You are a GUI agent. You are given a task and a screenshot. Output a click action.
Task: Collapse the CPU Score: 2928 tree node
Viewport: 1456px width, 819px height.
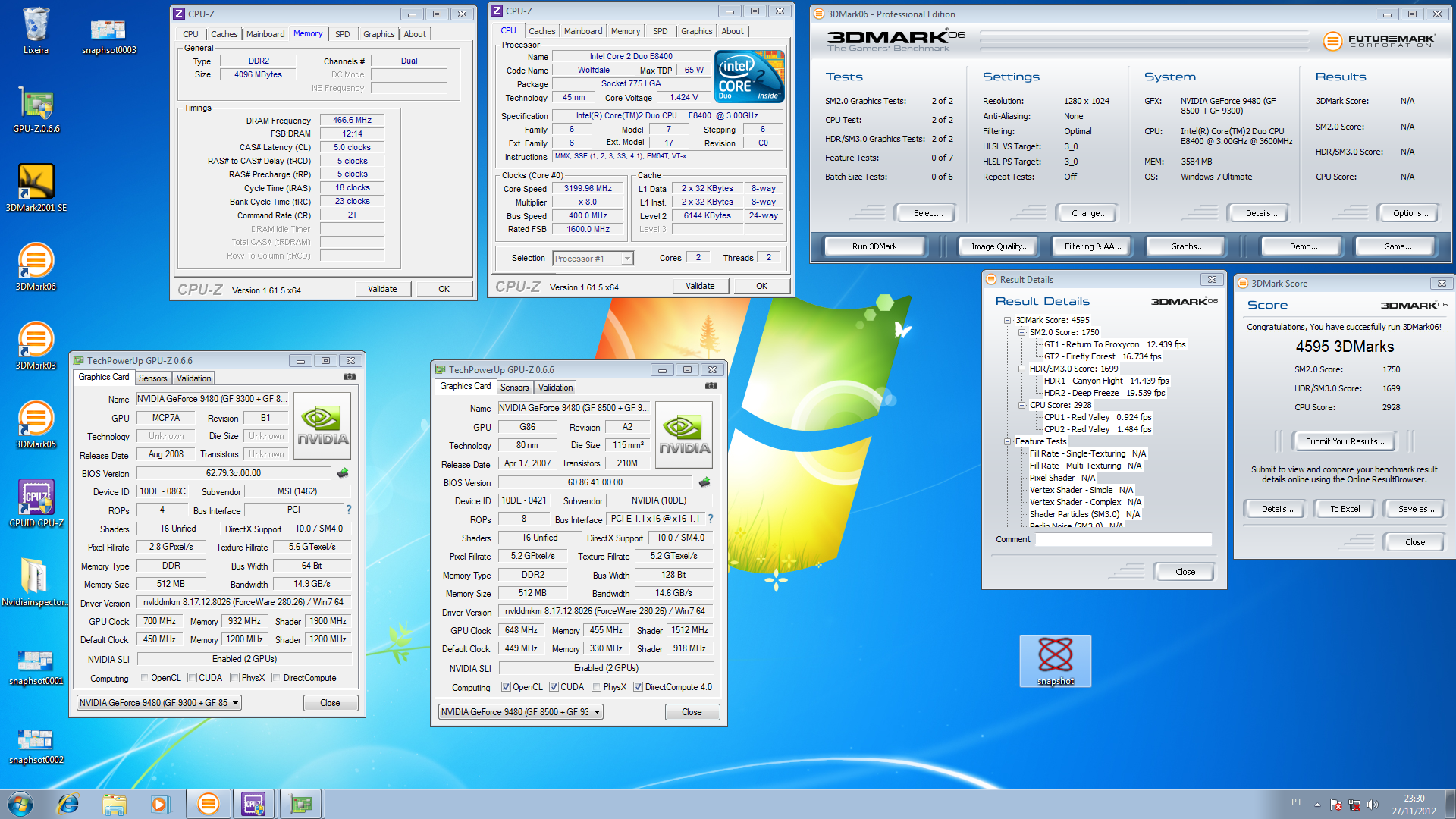coord(1021,405)
